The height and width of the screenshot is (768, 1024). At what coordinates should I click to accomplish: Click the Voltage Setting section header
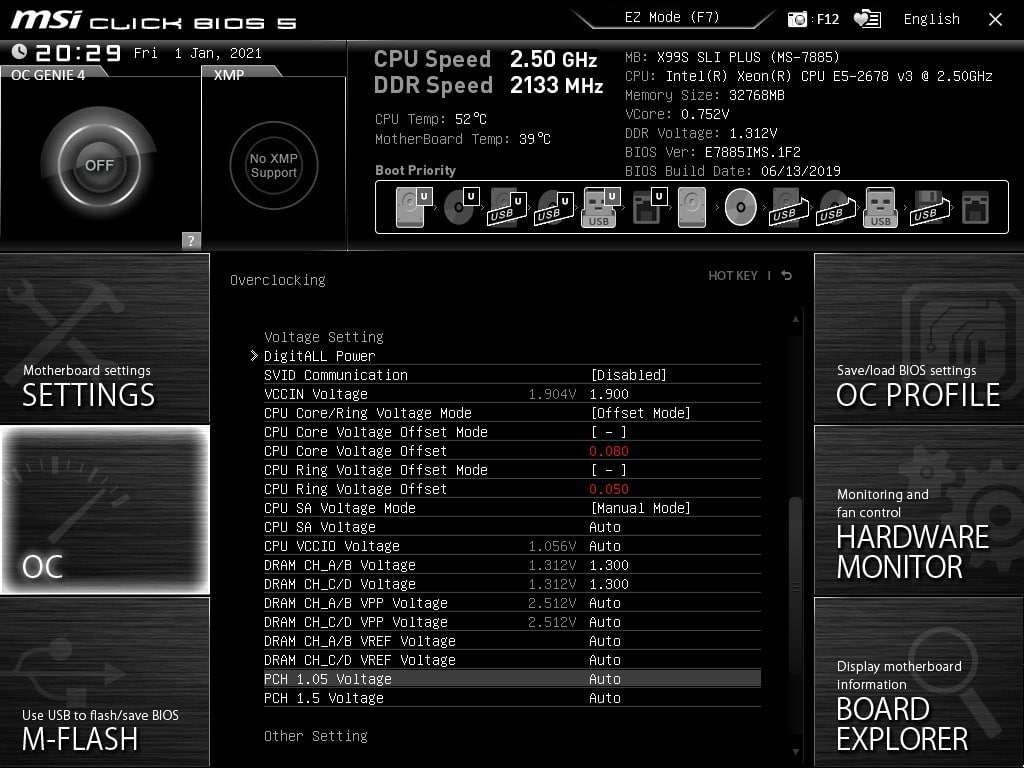[323, 337]
